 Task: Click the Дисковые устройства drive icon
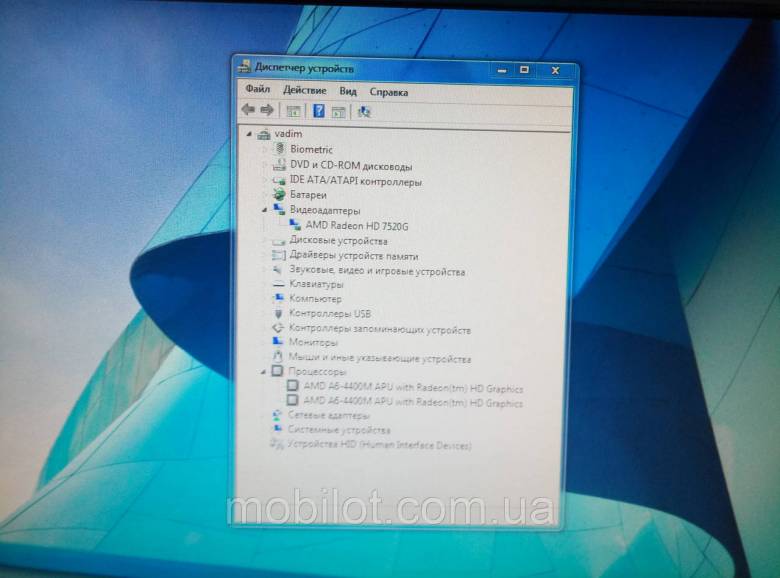point(279,241)
